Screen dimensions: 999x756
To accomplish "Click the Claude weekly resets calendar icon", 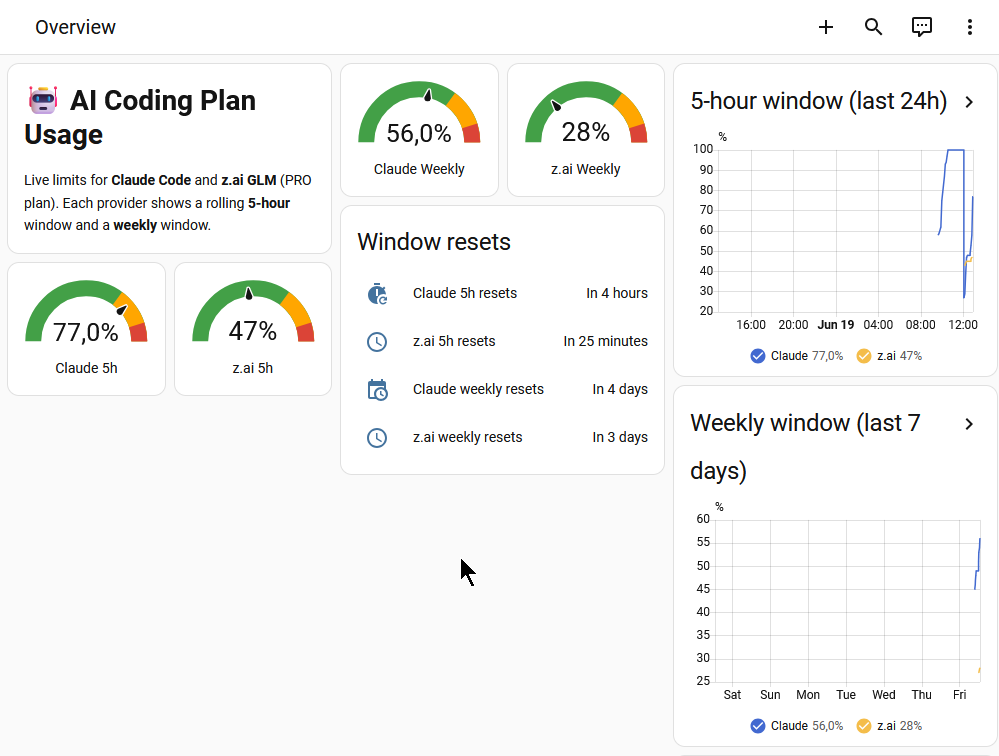I will pos(377,389).
